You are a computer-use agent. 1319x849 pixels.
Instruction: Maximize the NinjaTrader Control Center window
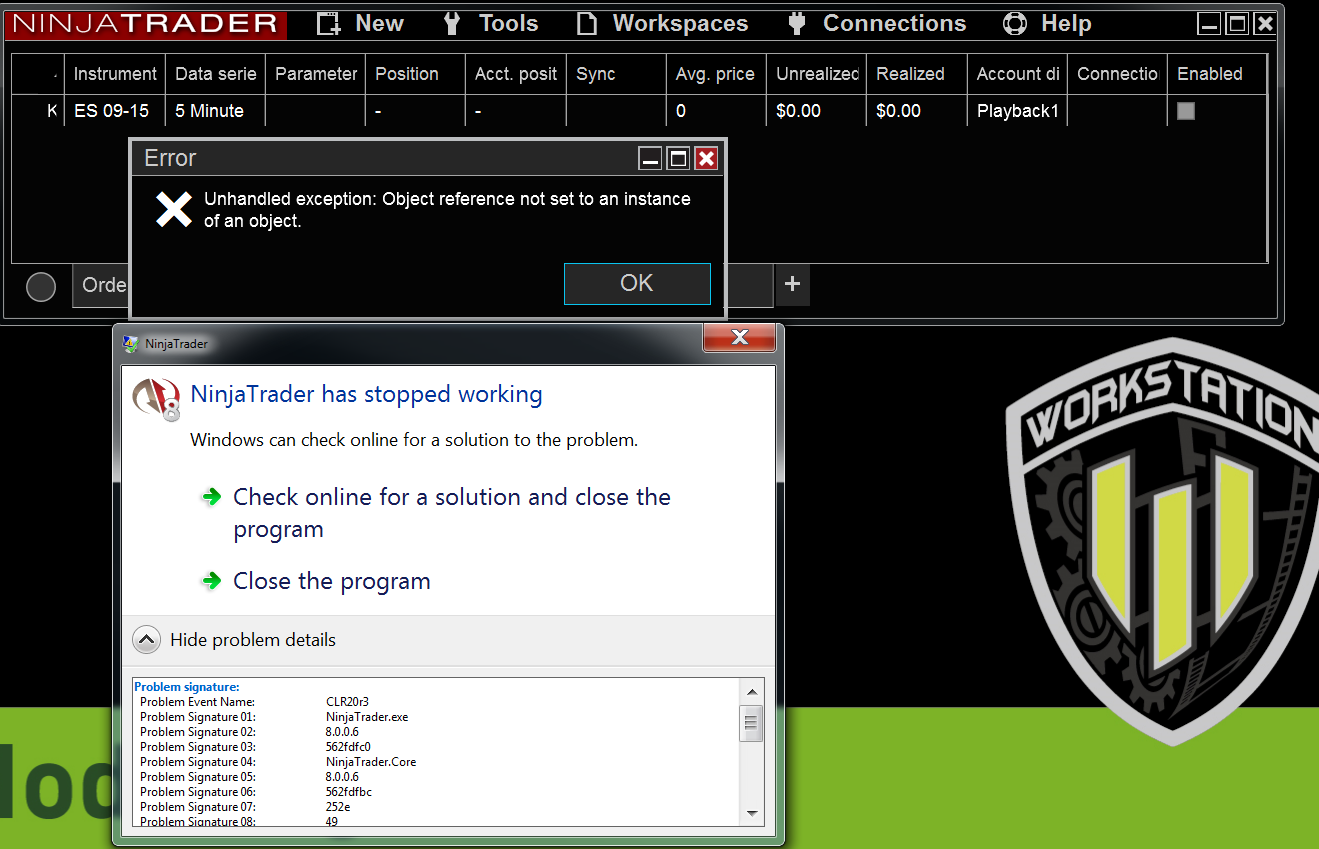tap(1237, 25)
